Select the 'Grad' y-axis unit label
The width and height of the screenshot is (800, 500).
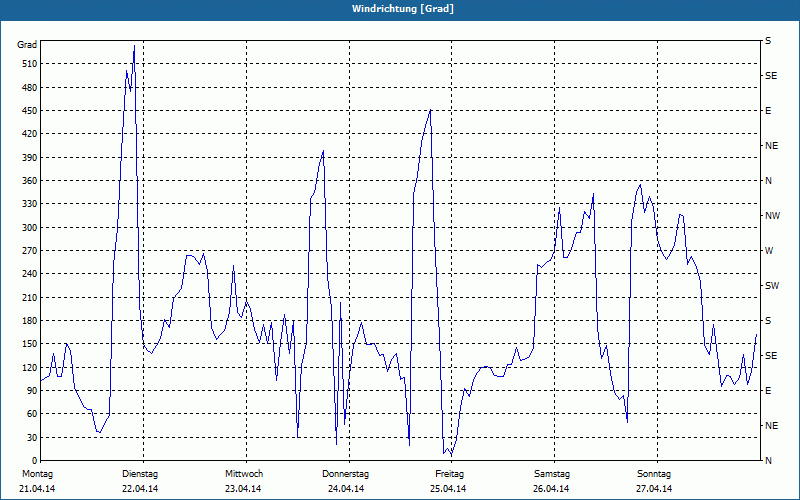click(27, 45)
